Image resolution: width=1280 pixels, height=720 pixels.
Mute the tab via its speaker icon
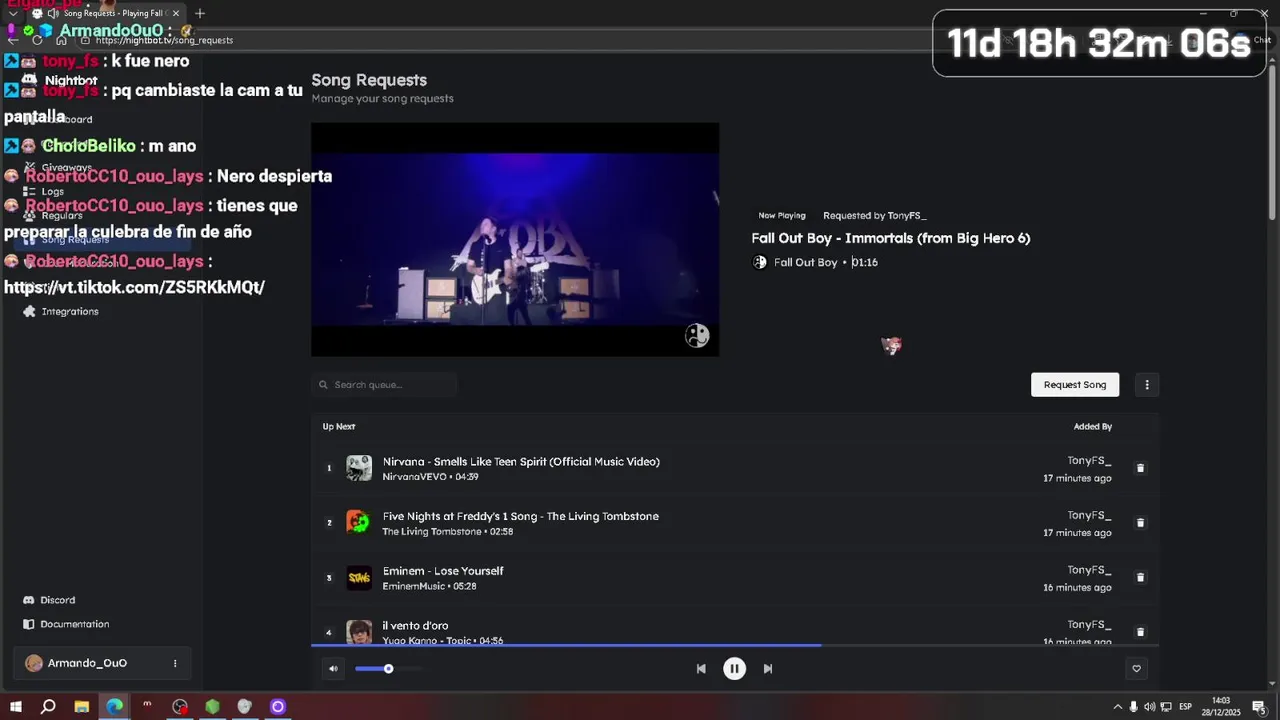pos(52,13)
